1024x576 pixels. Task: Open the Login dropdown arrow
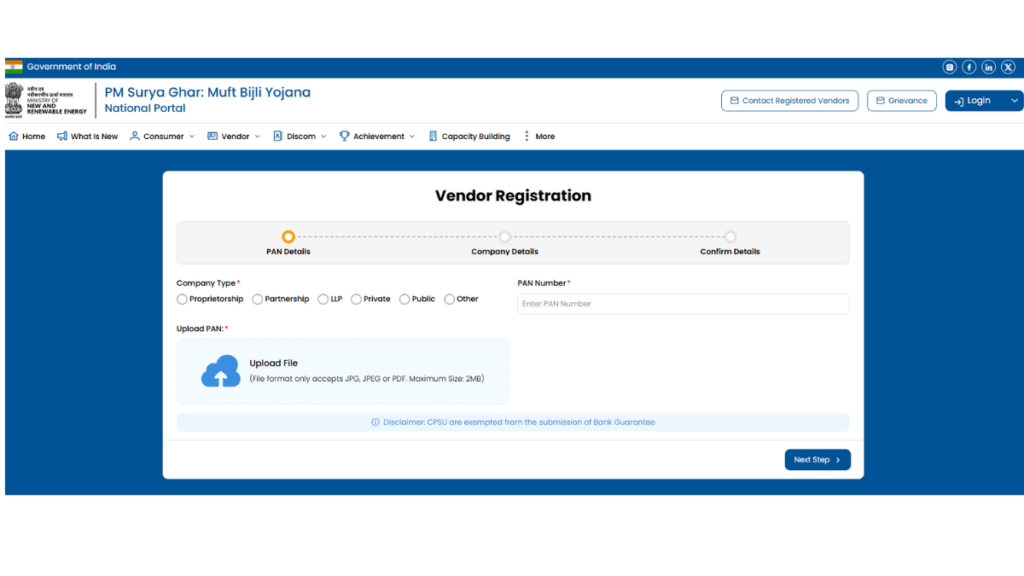pos(1015,101)
